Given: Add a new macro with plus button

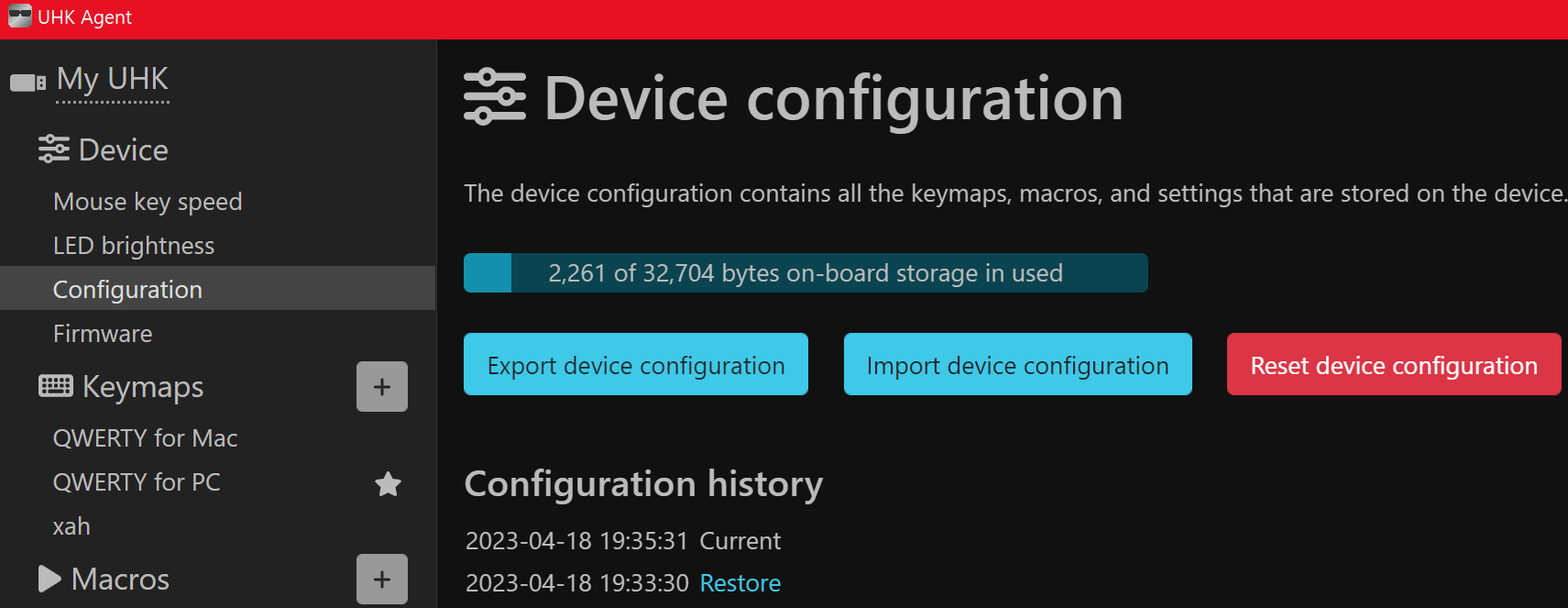Looking at the screenshot, I should coord(381,579).
